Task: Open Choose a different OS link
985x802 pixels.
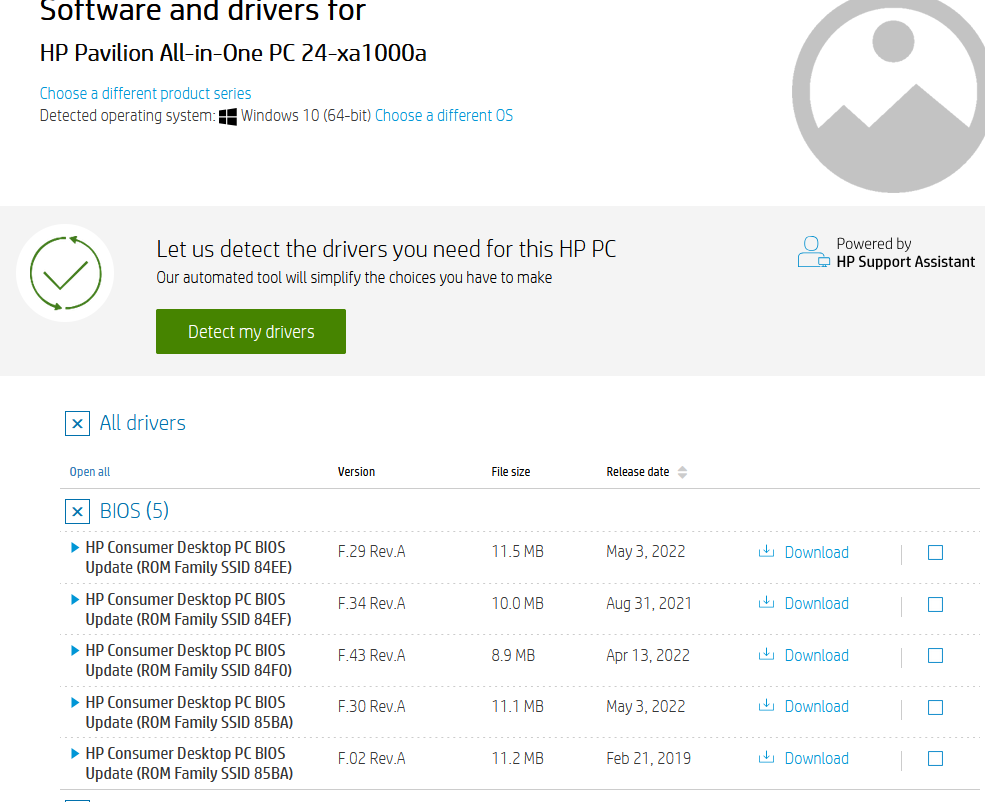Action: pos(443,115)
